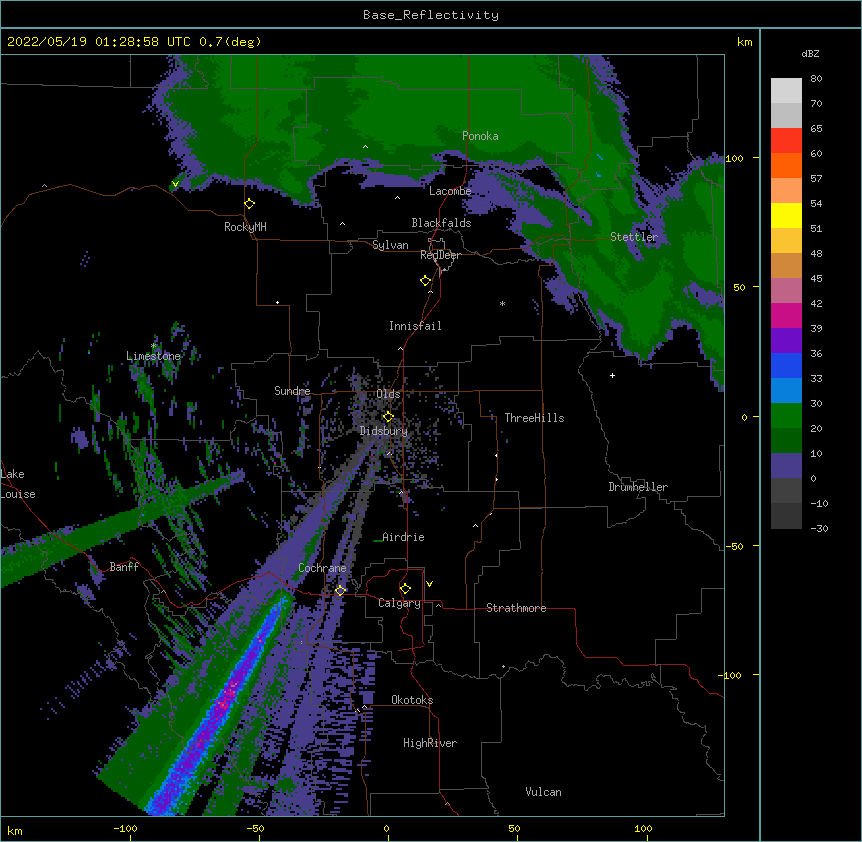
Task: Click the yellow diamond marker above Calgary label
Action: pos(405,589)
